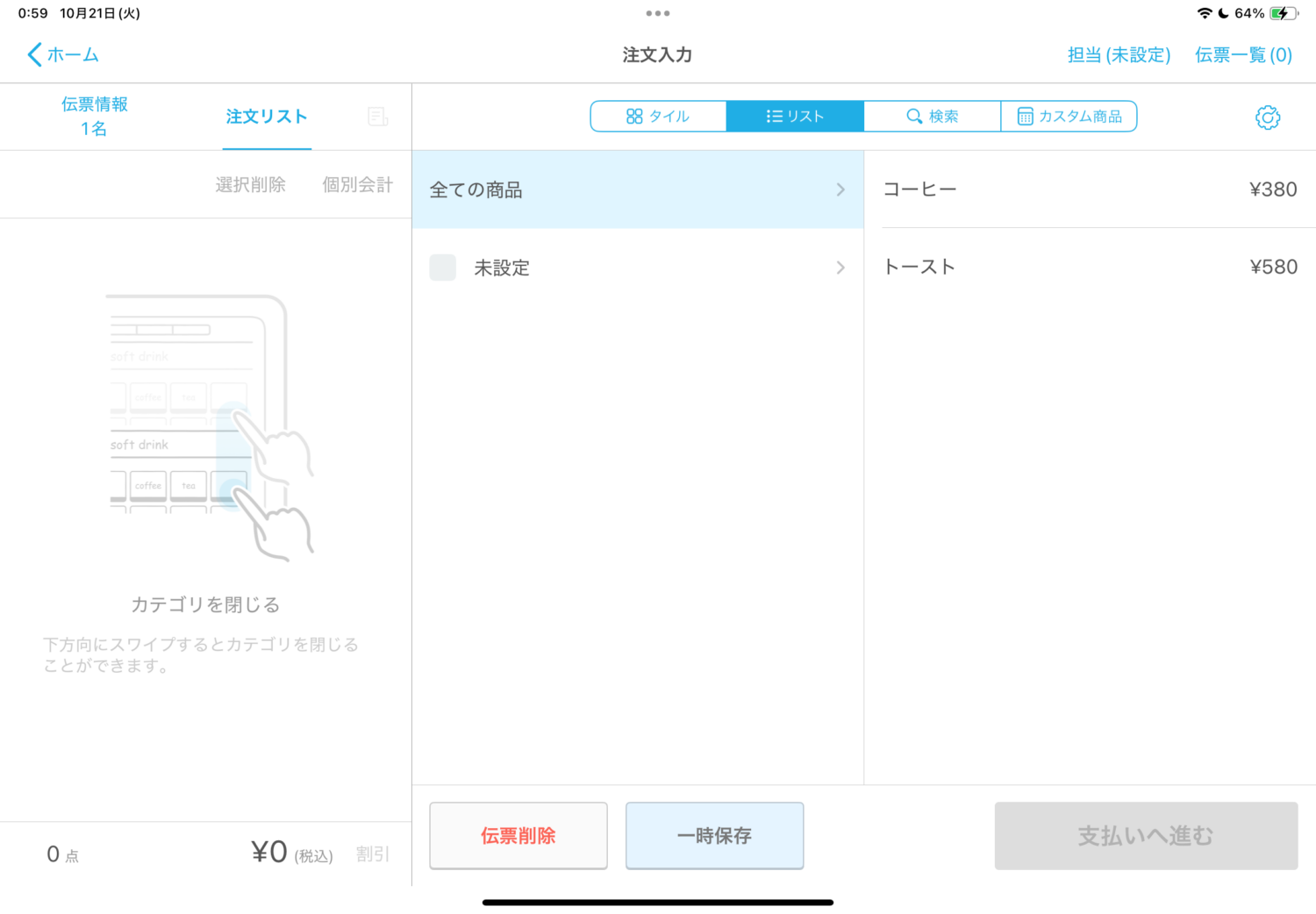Select the 注文リスト tab
1316x914 pixels.
[x=267, y=117]
